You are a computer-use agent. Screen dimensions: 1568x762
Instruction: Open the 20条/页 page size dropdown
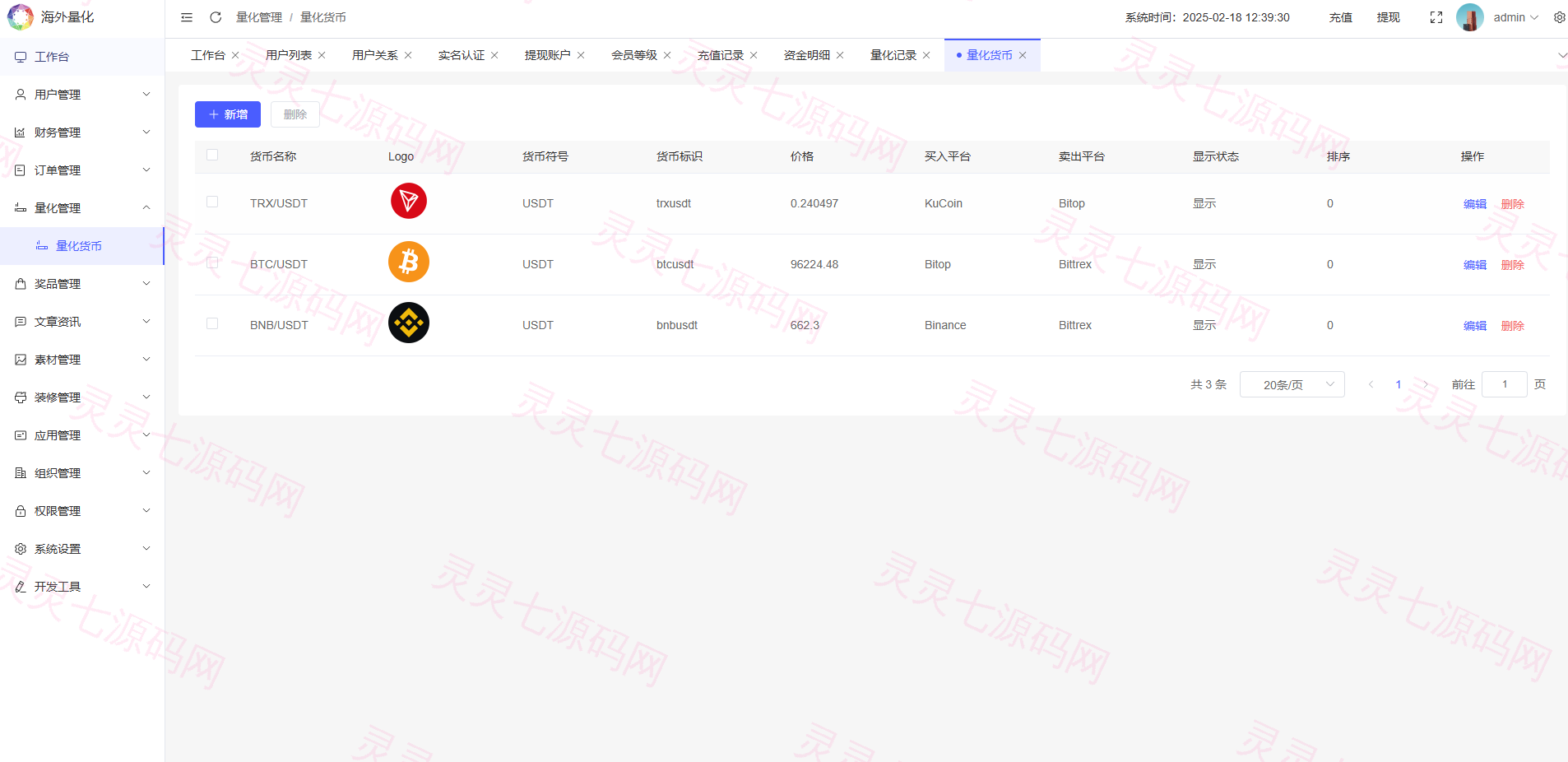point(1292,384)
